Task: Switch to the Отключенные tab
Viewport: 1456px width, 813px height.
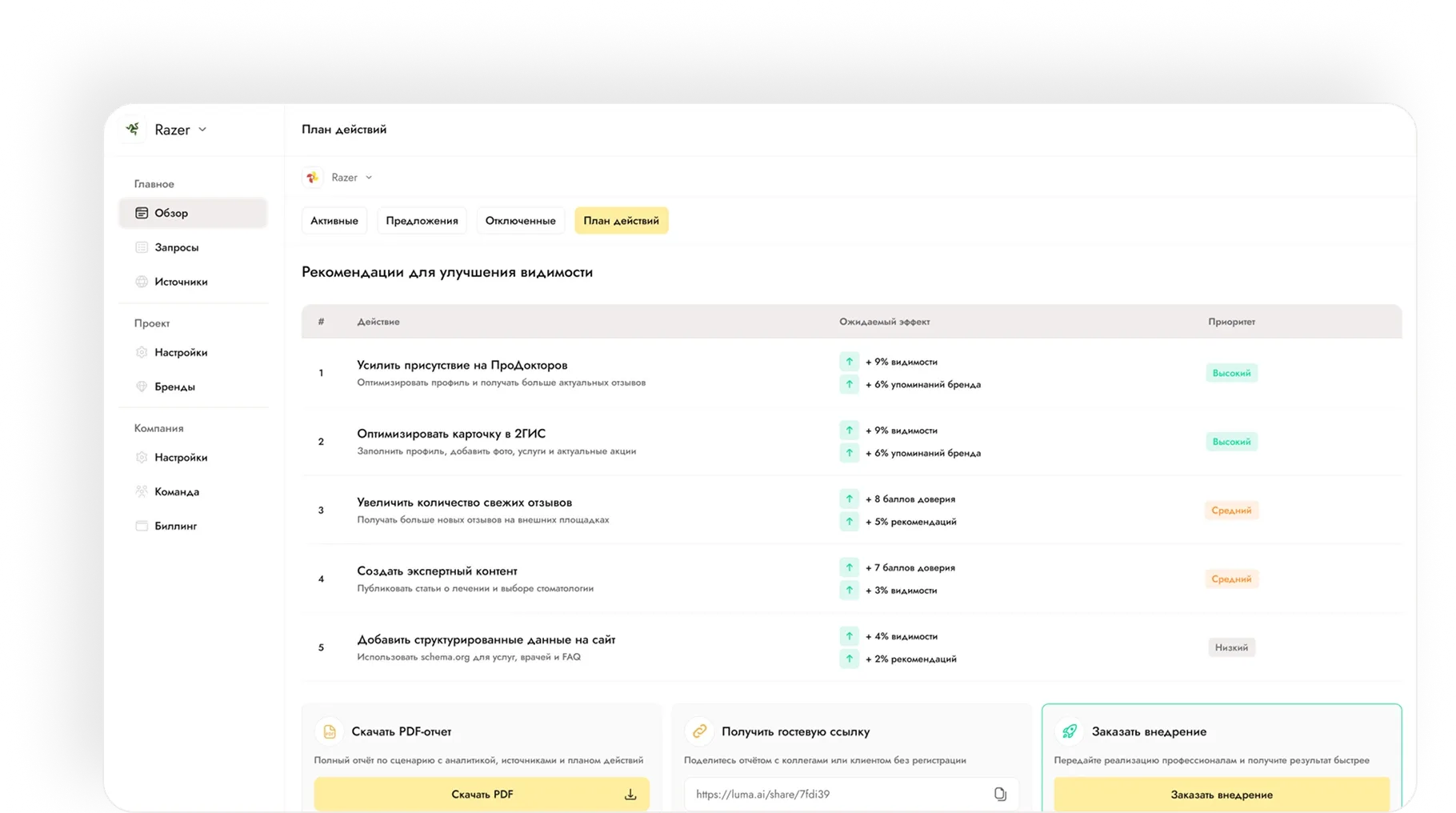Action: click(x=520, y=221)
